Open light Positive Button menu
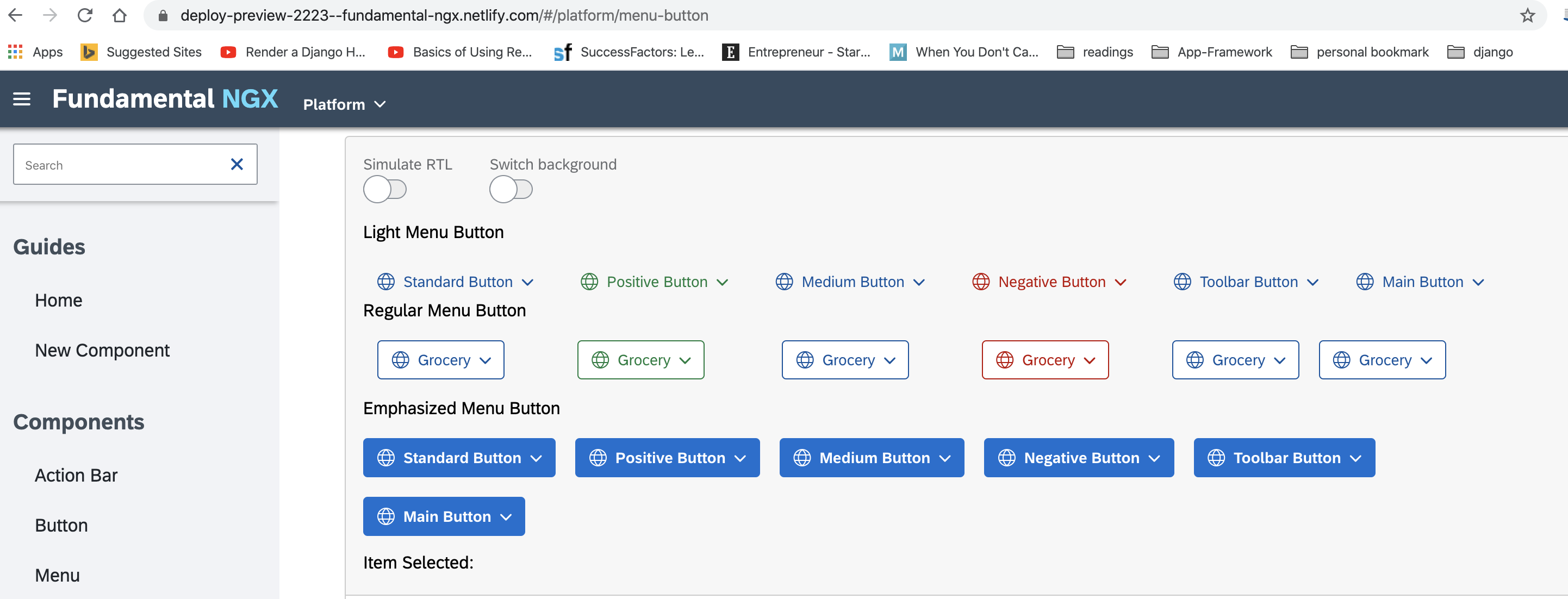Image resolution: width=1568 pixels, height=599 pixels. click(655, 282)
